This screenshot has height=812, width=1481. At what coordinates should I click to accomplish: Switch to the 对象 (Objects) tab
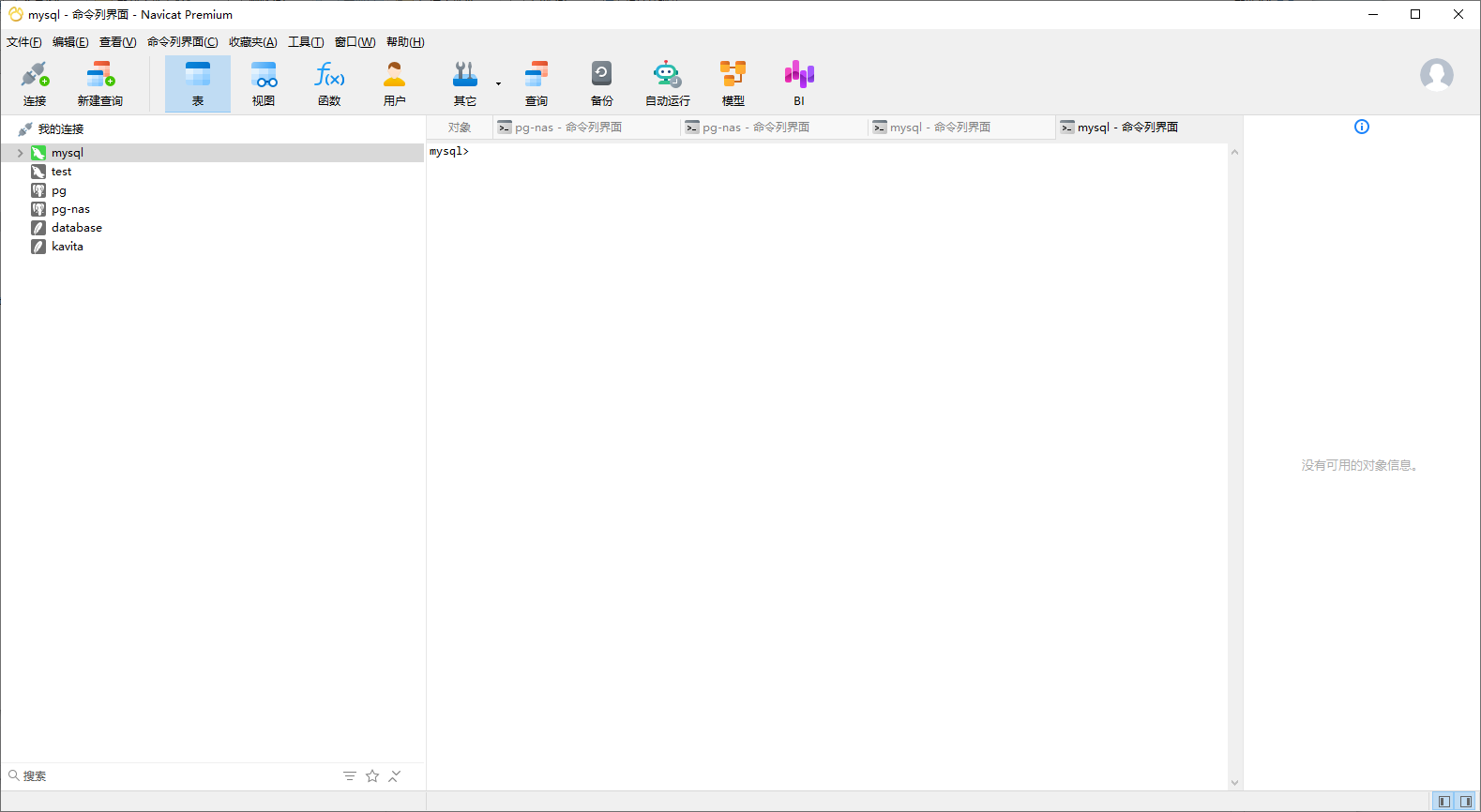point(460,128)
